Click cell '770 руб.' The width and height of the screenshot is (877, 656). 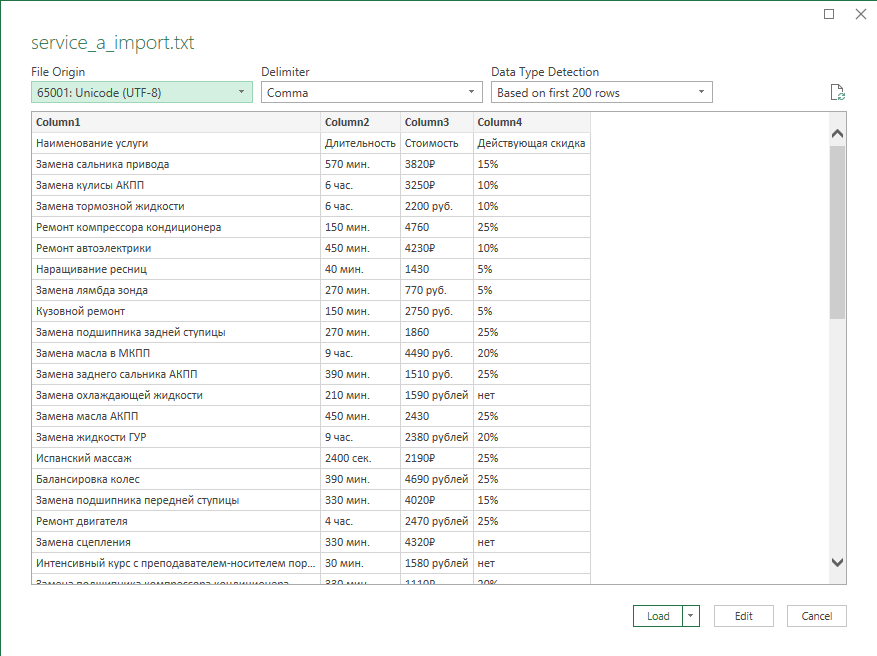click(437, 290)
